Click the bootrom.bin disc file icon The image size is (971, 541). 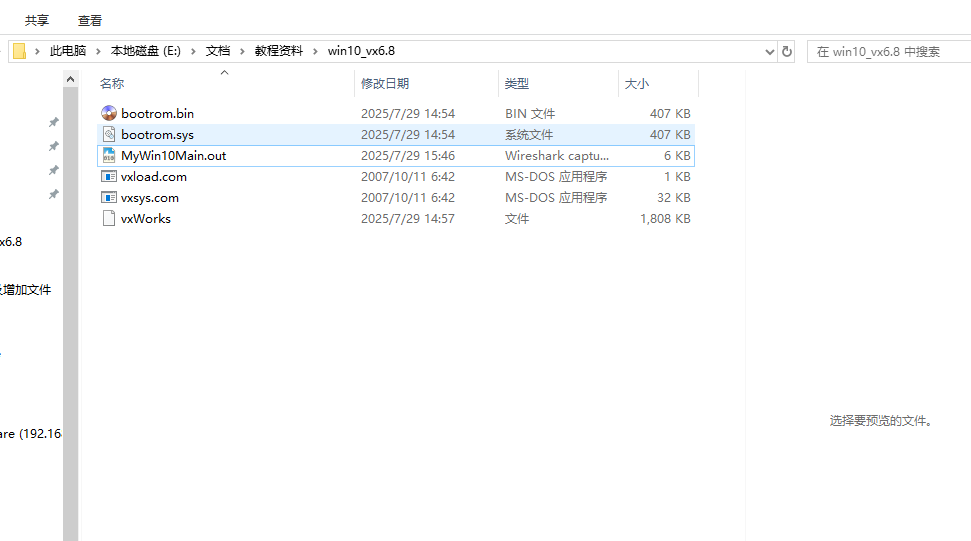pos(109,113)
